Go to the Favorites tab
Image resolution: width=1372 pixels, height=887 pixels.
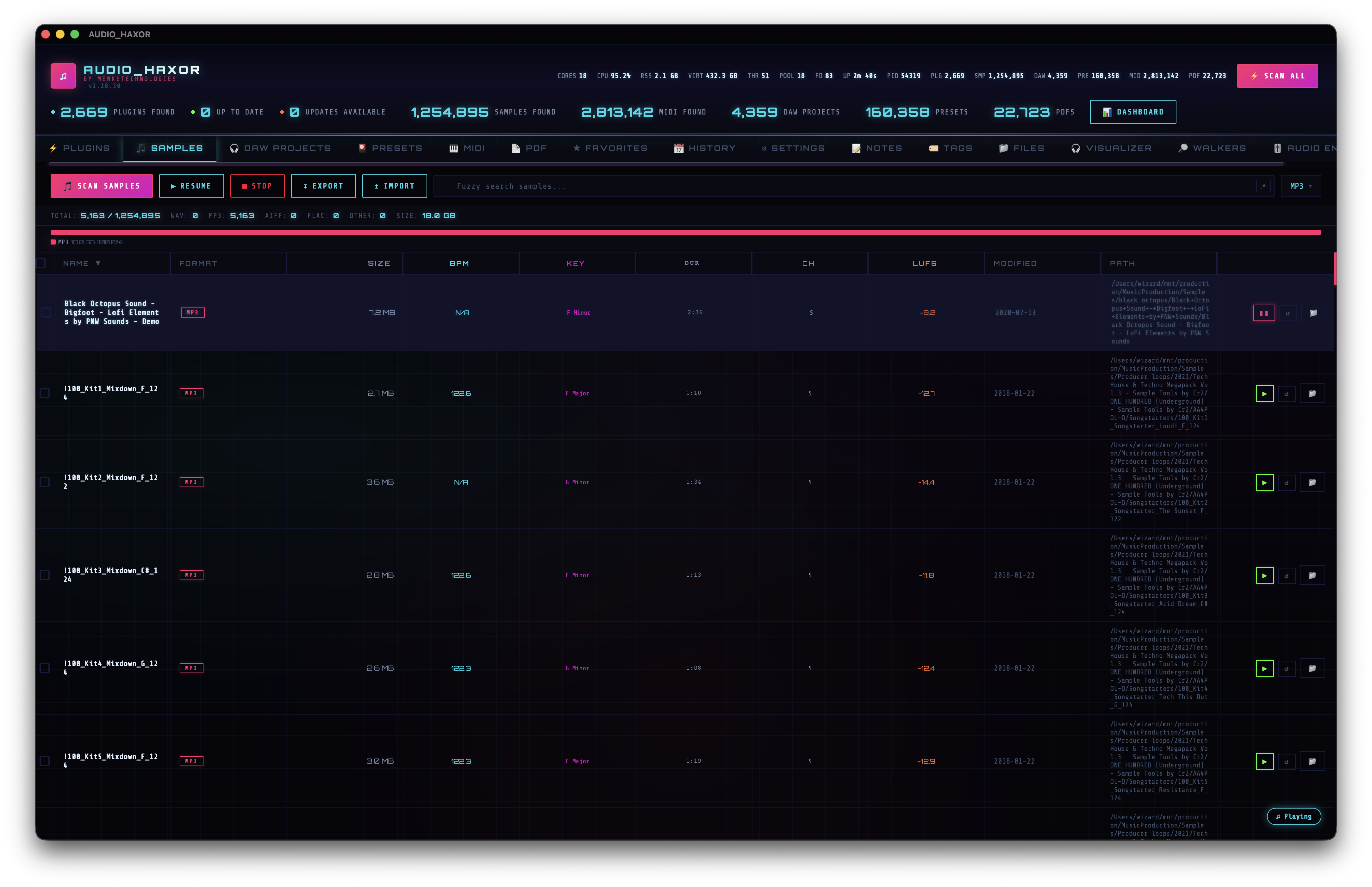[610, 148]
